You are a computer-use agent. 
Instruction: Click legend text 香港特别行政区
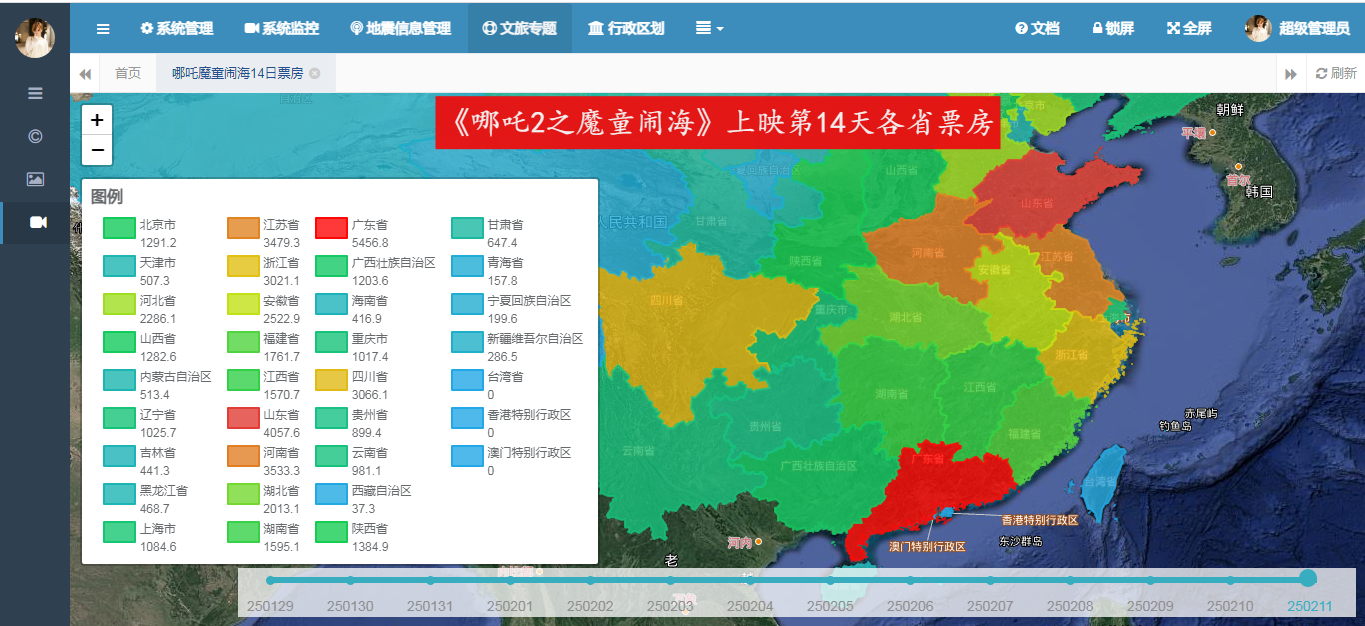(529, 415)
